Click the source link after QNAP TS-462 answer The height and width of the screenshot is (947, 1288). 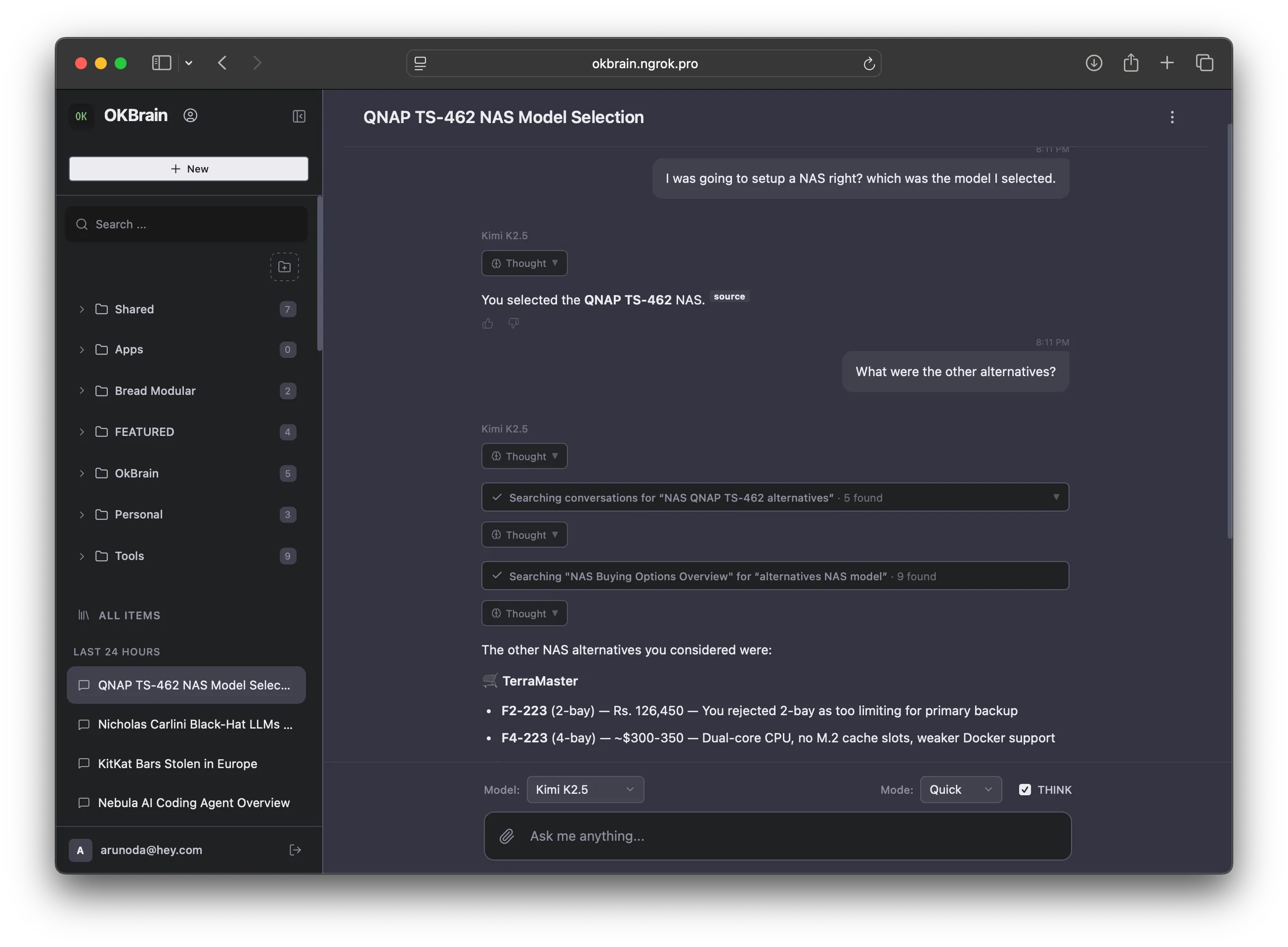point(729,297)
